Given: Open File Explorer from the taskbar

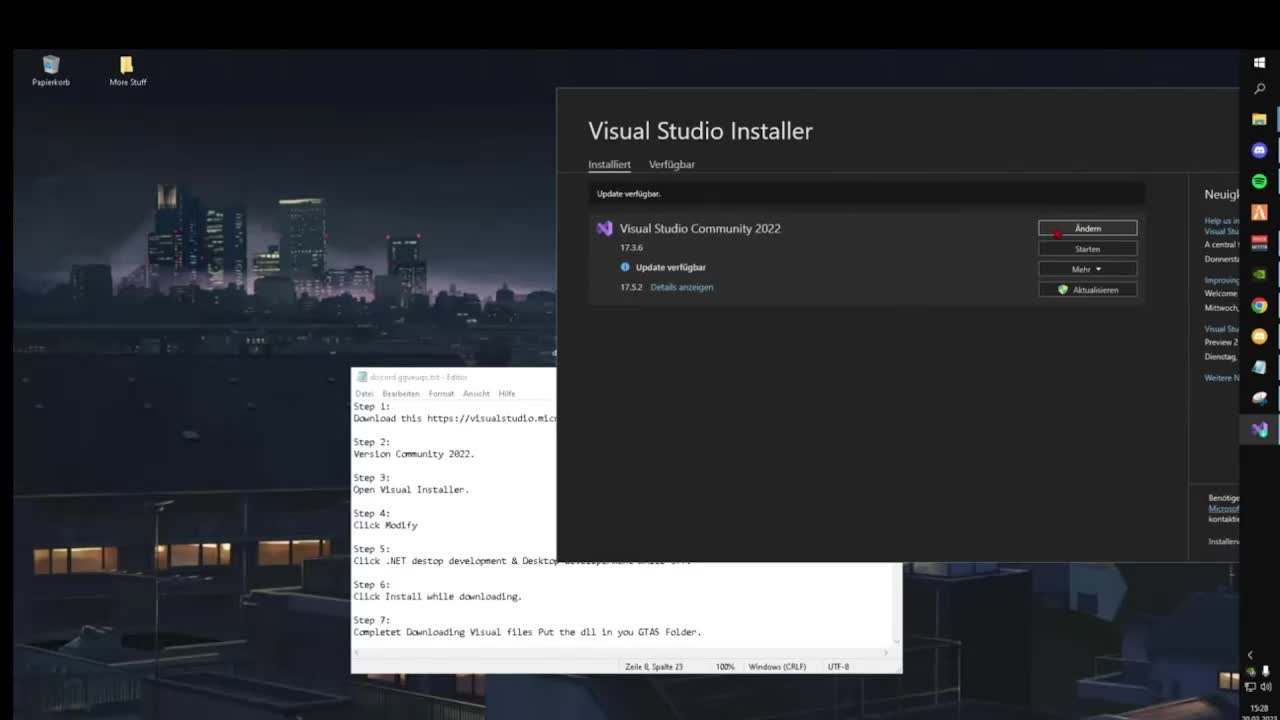Looking at the screenshot, I should tap(1259, 119).
